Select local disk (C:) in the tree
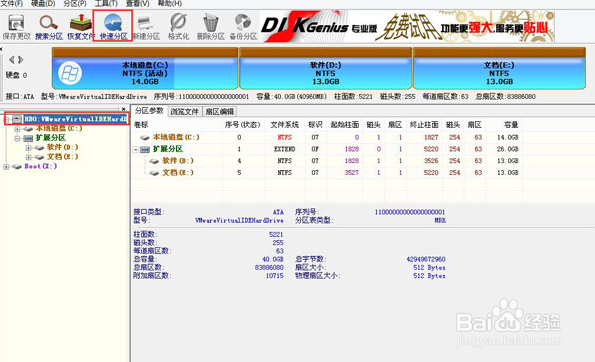Screen dimensions: 595x362 [x=59, y=128]
